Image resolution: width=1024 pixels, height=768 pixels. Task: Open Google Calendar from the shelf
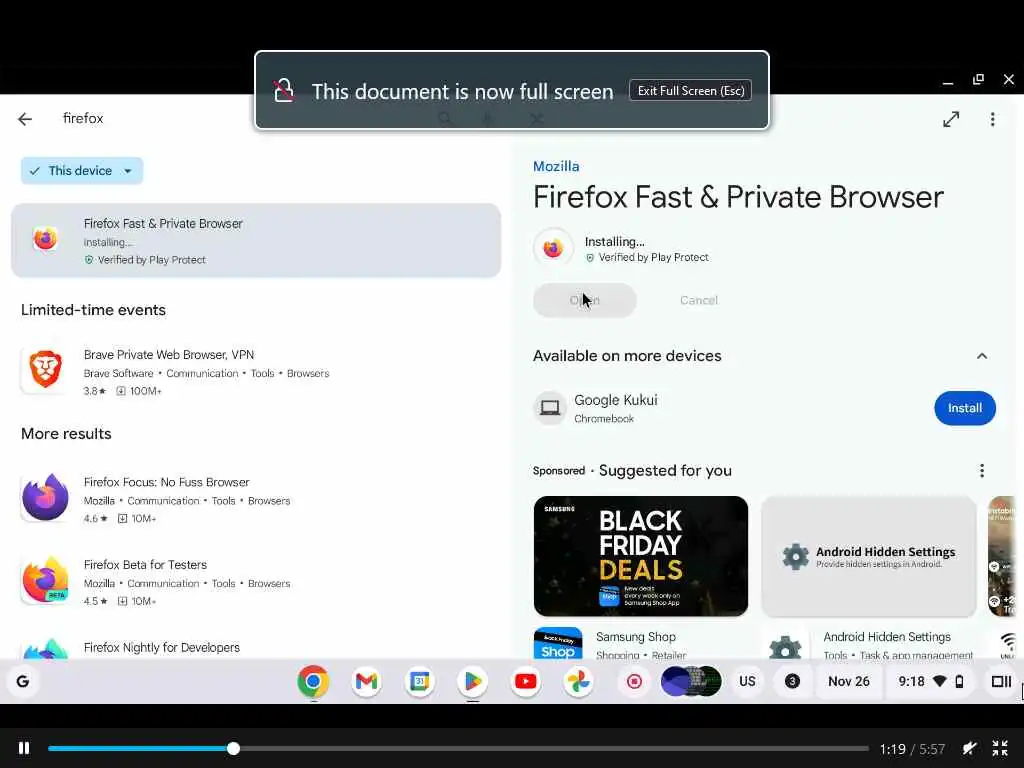[419, 681]
